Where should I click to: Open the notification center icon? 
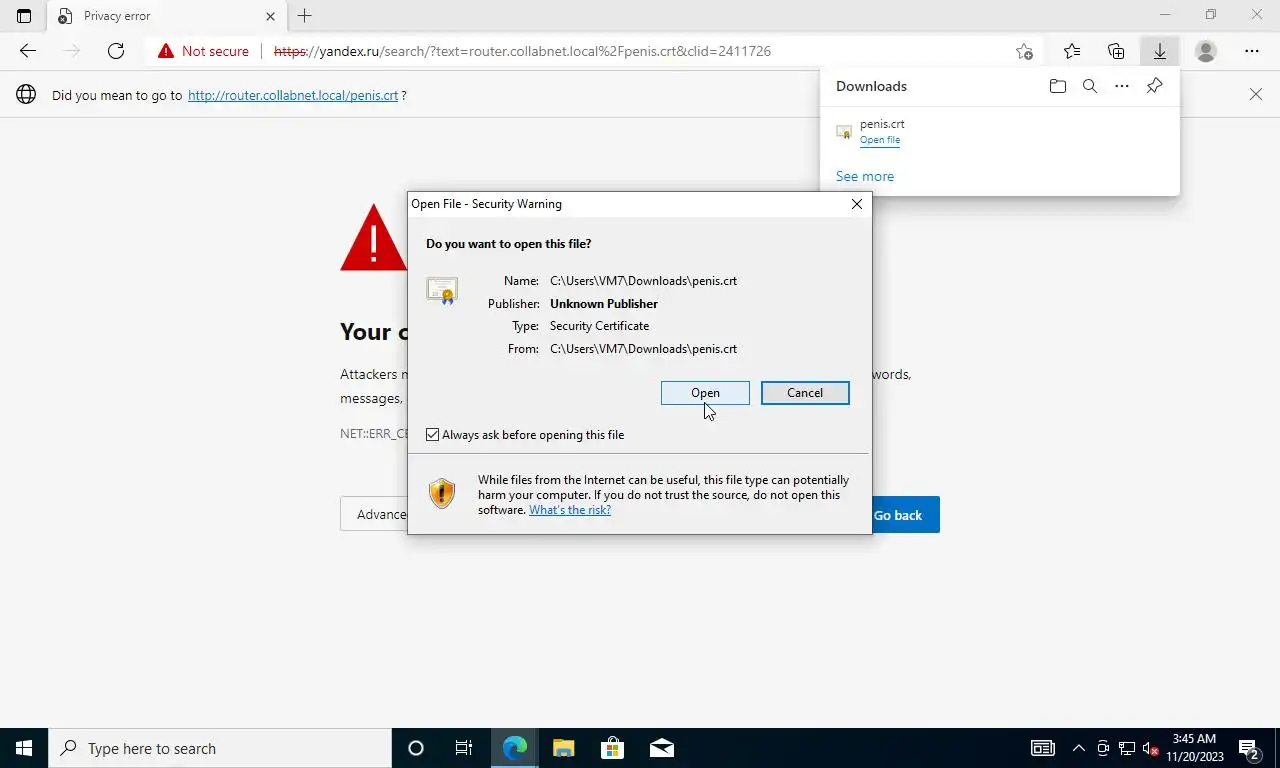click(1249, 748)
